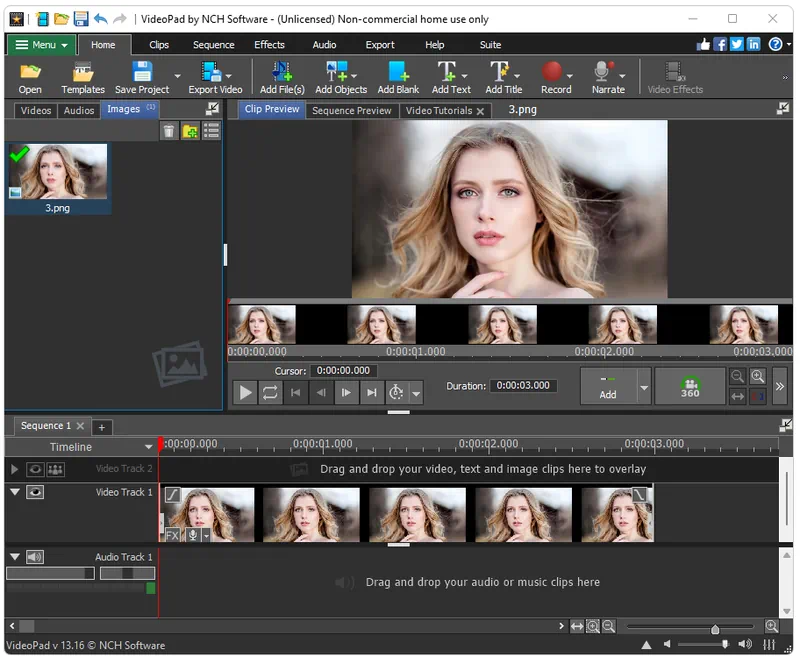
Task: Open the 360 video button
Action: coord(690,387)
